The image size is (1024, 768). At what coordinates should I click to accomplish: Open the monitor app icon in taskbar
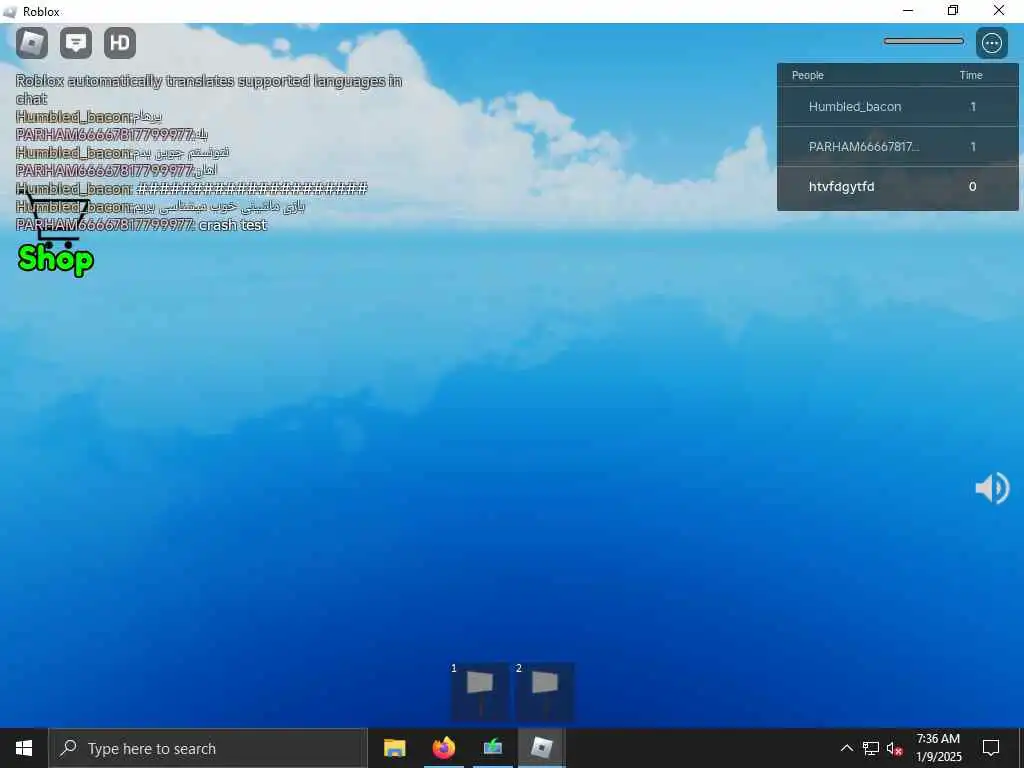(492, 748)
